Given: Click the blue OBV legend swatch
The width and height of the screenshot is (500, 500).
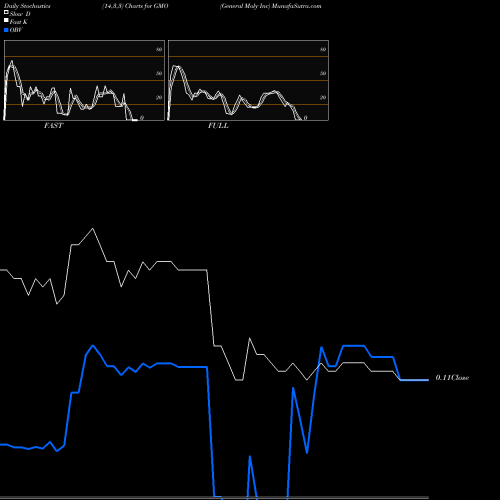Looking at the screenshot, I should pyautogui.click(x=6, y=30).
